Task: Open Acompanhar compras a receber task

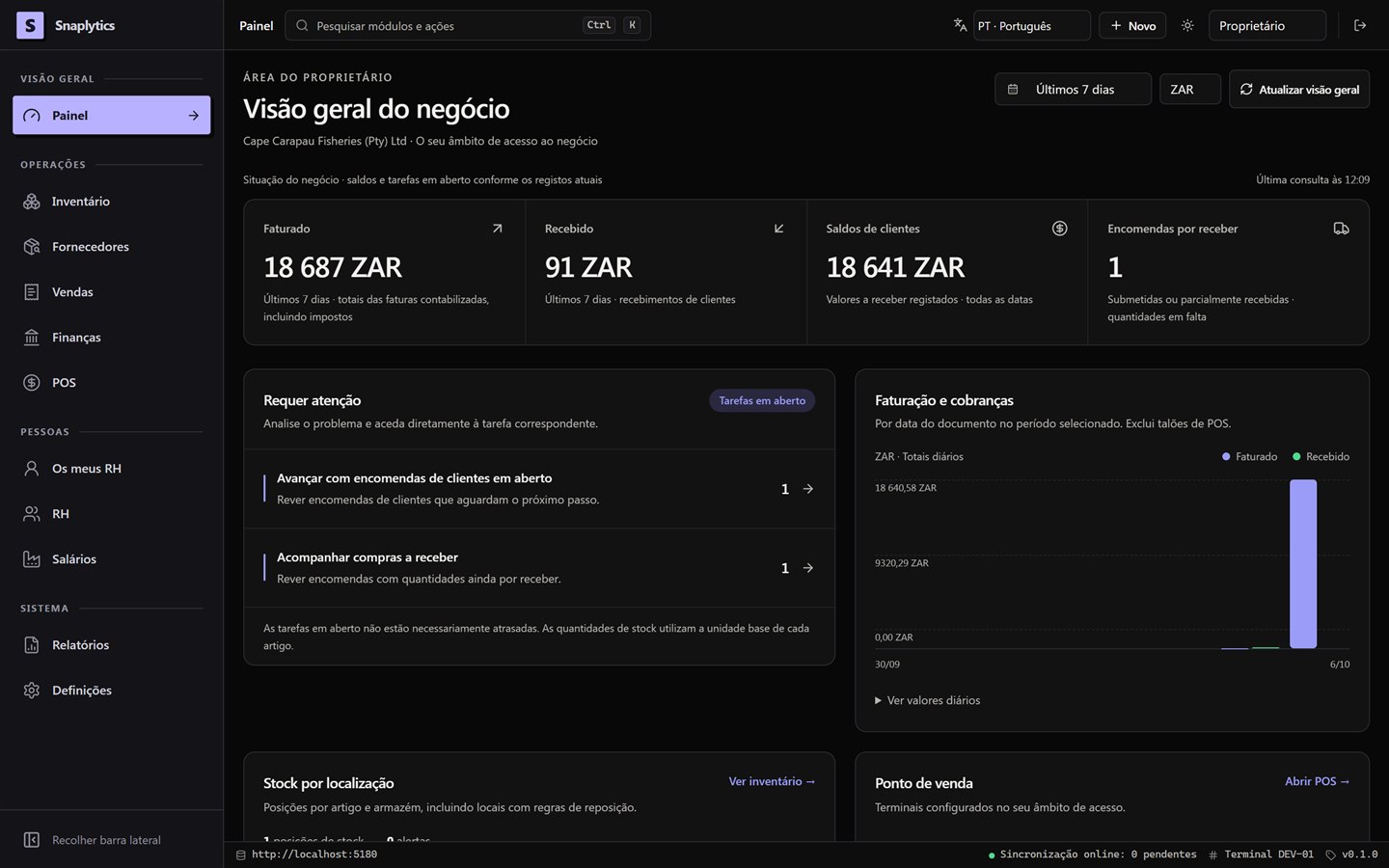Action: [539, 568]
